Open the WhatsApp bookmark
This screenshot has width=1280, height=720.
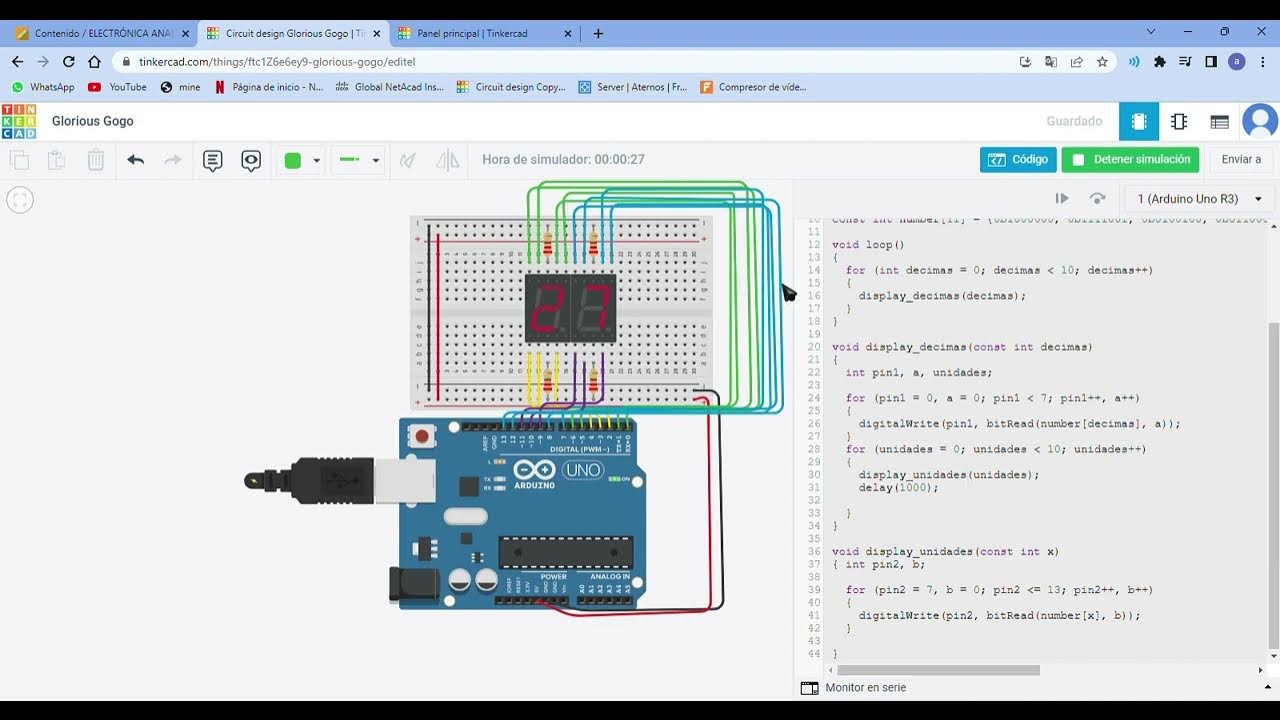pyautogui.click(x=43, y=87)
